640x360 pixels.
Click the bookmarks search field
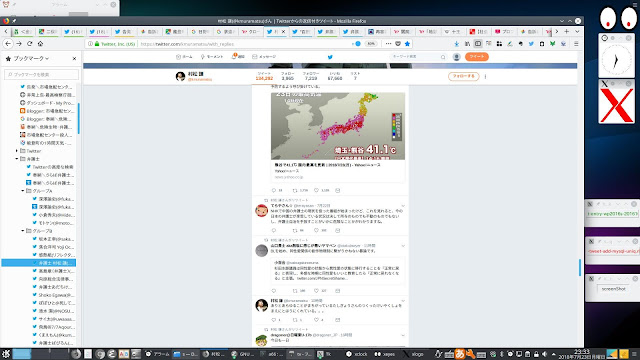pos(41,75)
